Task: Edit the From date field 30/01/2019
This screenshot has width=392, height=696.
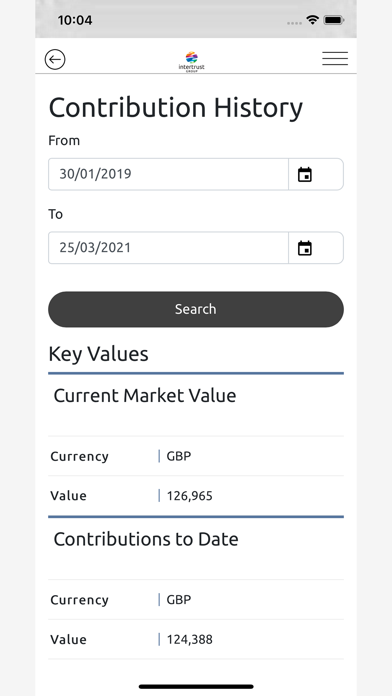Action: click(168, 174)
